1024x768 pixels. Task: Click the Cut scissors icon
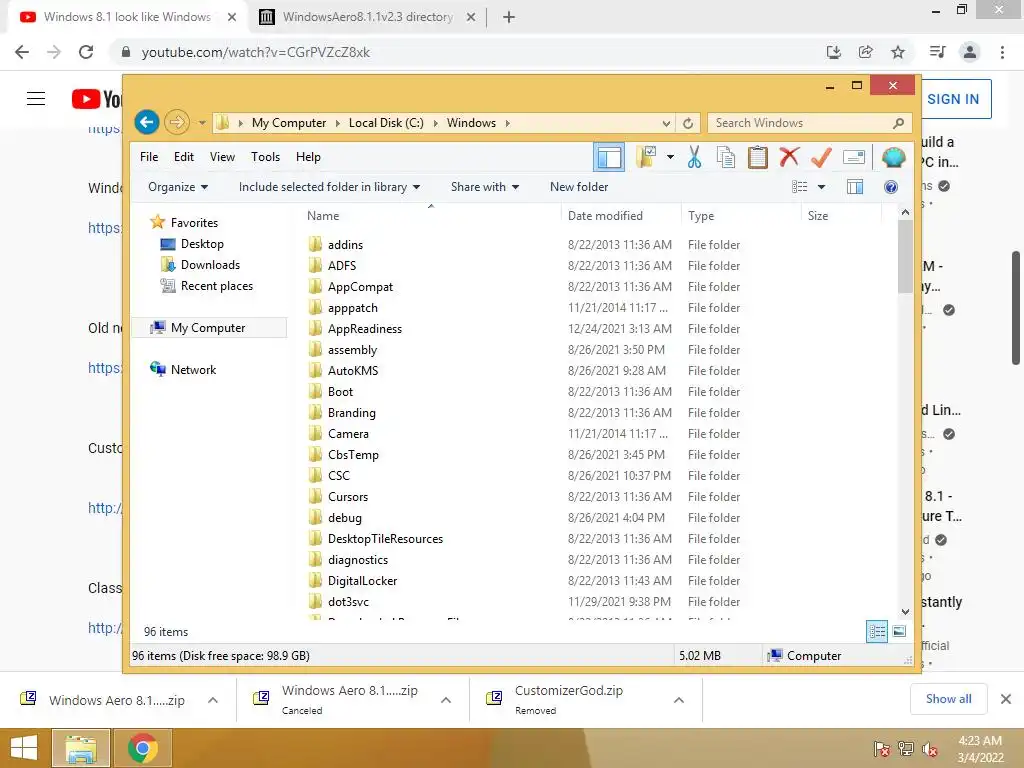694,157
